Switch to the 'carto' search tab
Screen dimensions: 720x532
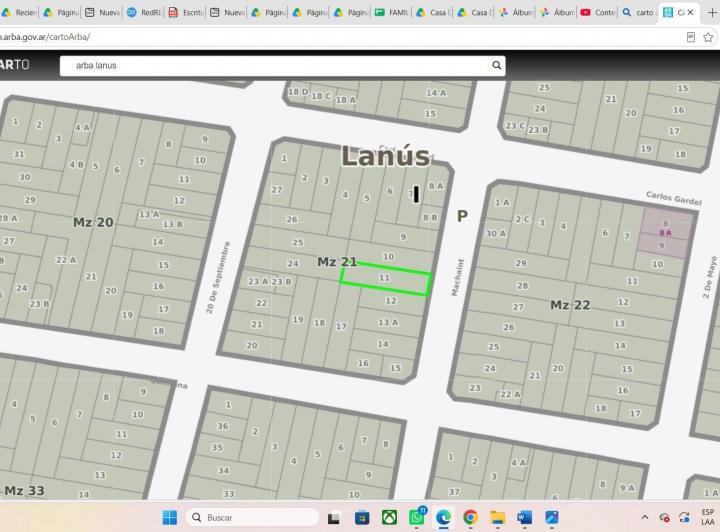639,12
